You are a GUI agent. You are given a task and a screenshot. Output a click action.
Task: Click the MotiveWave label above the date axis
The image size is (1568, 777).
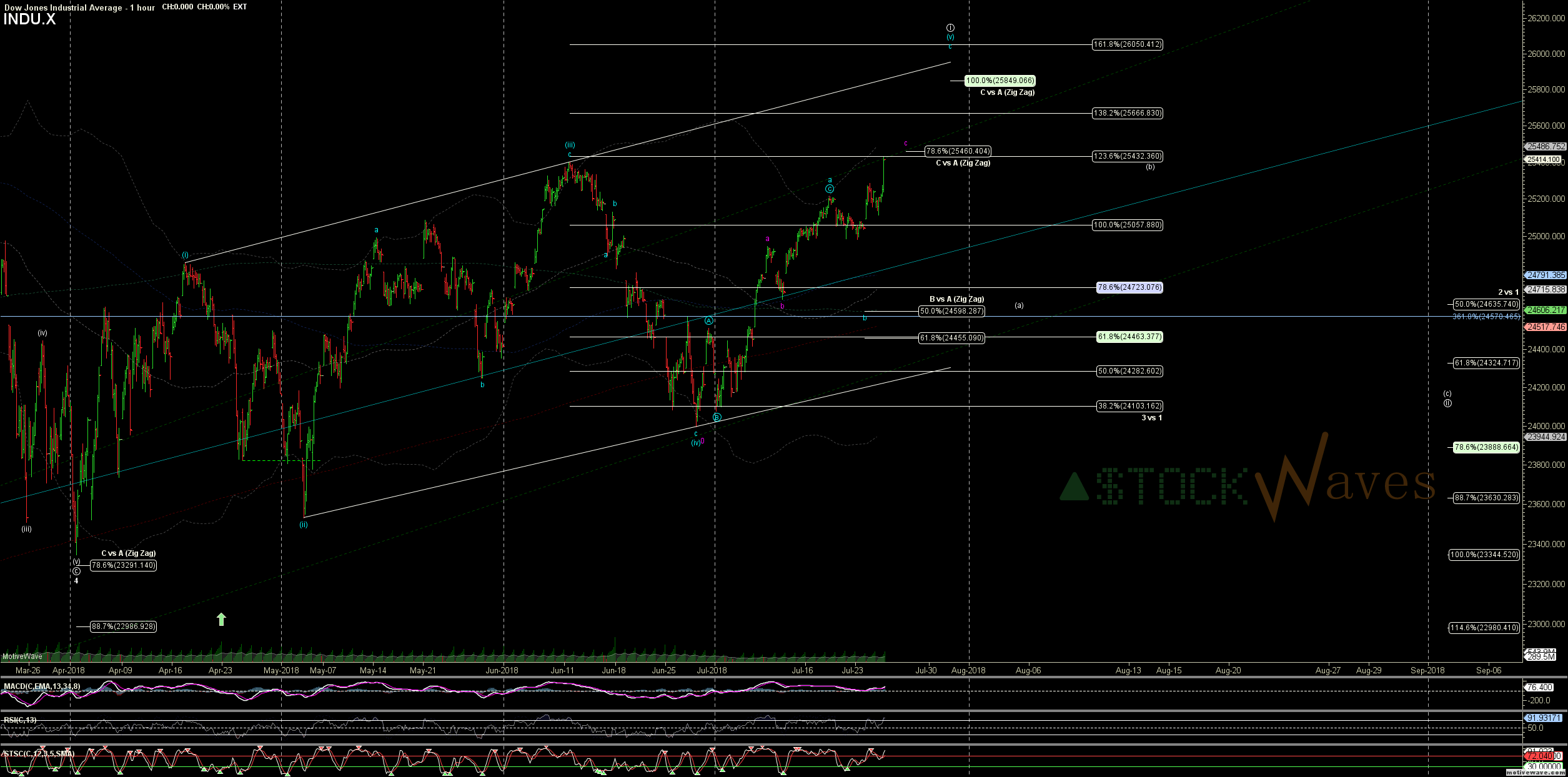click(22, 656)
